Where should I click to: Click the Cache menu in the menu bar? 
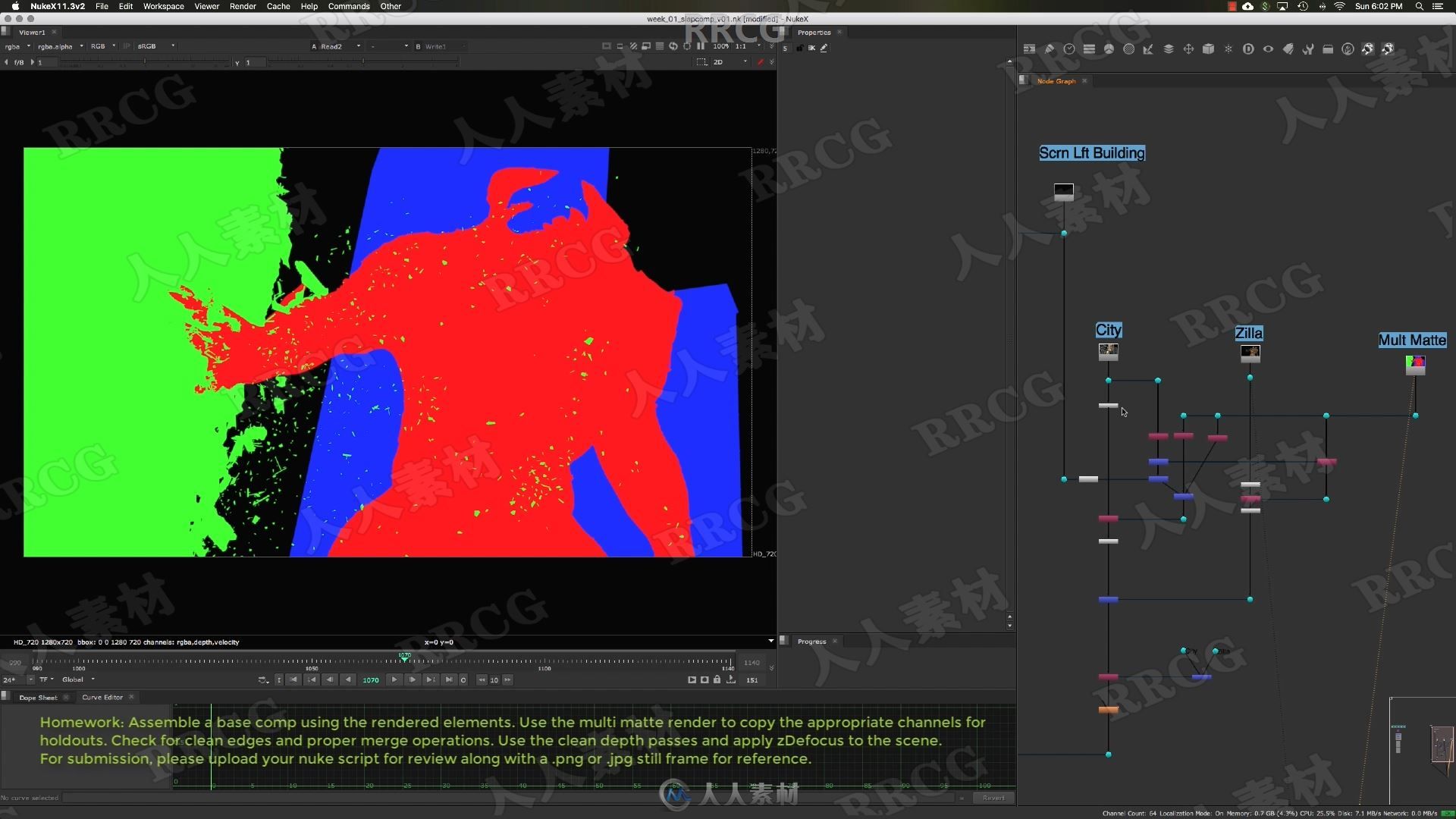coord(279,6)
